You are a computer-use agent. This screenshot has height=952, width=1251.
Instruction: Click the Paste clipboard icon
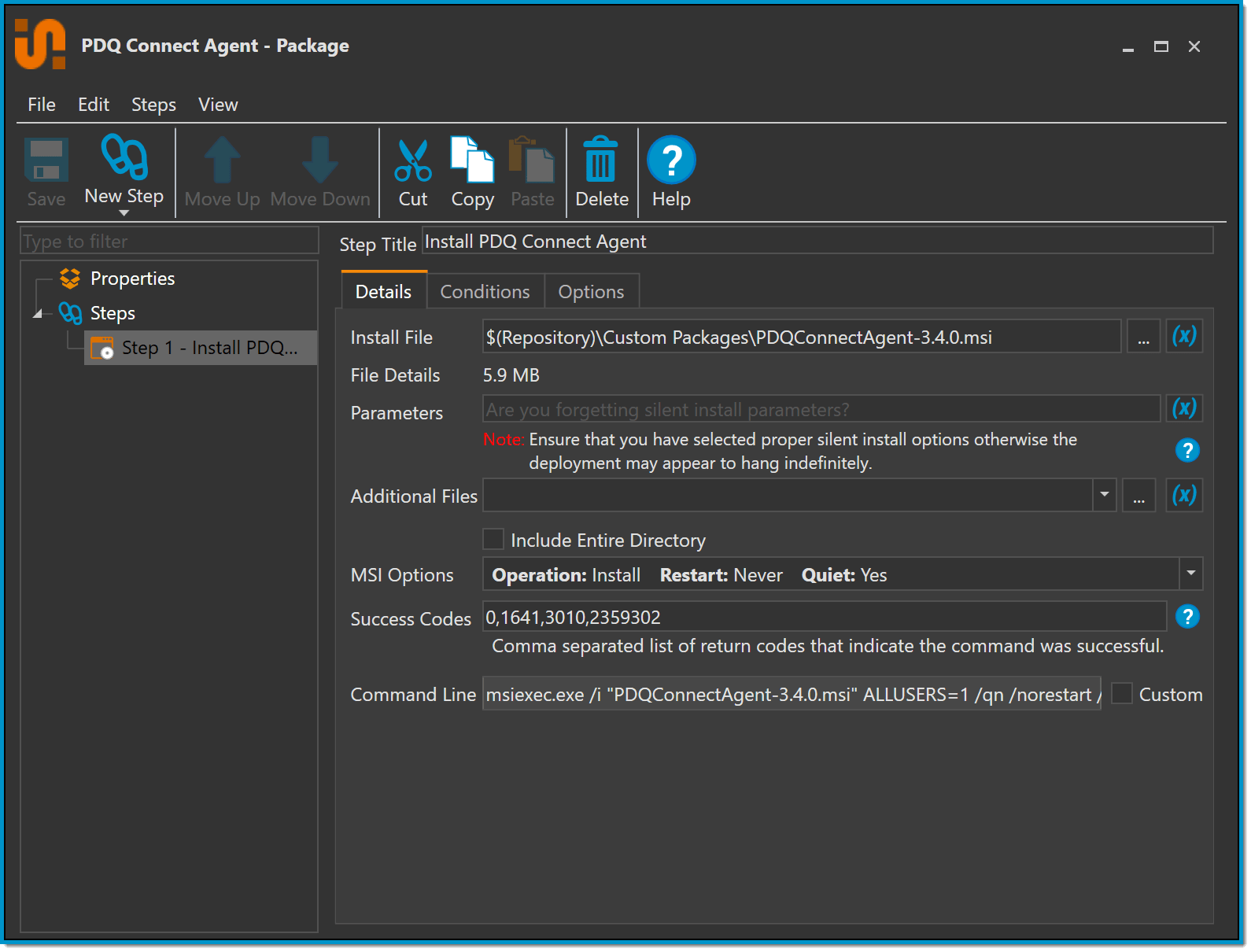click(532, 160)
